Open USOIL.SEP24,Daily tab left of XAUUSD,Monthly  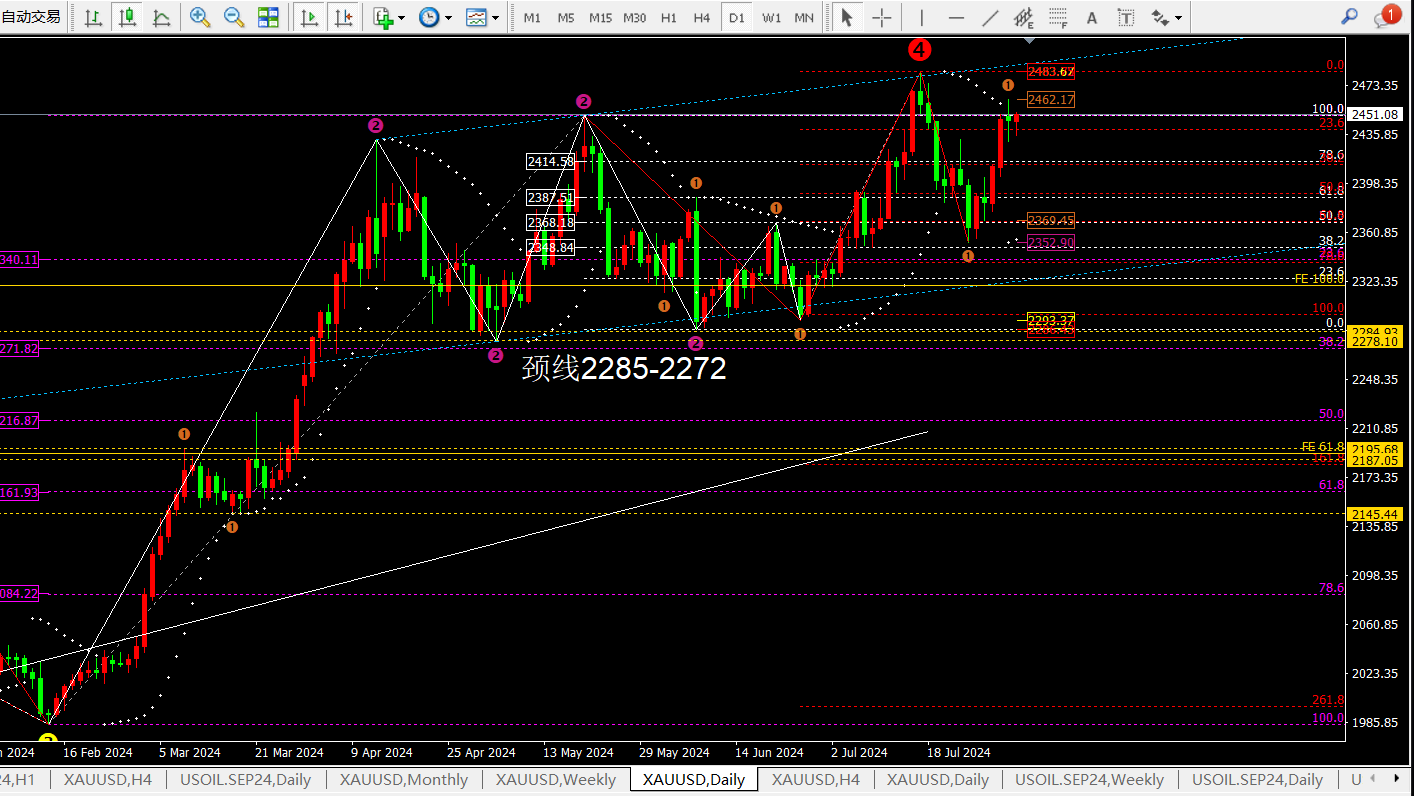245,779
